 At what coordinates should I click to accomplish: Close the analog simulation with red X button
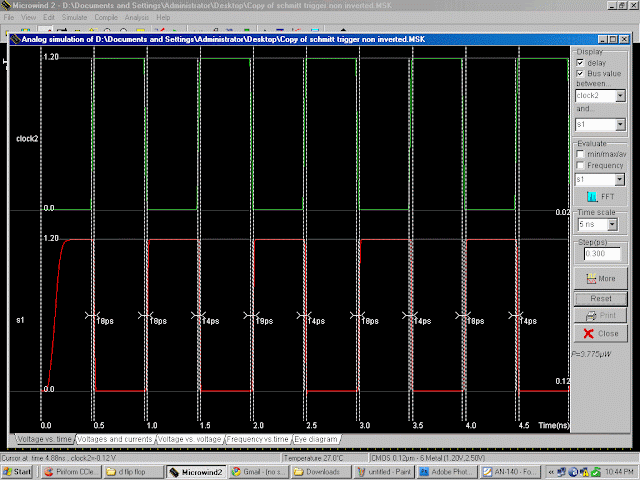click(600, 333)
